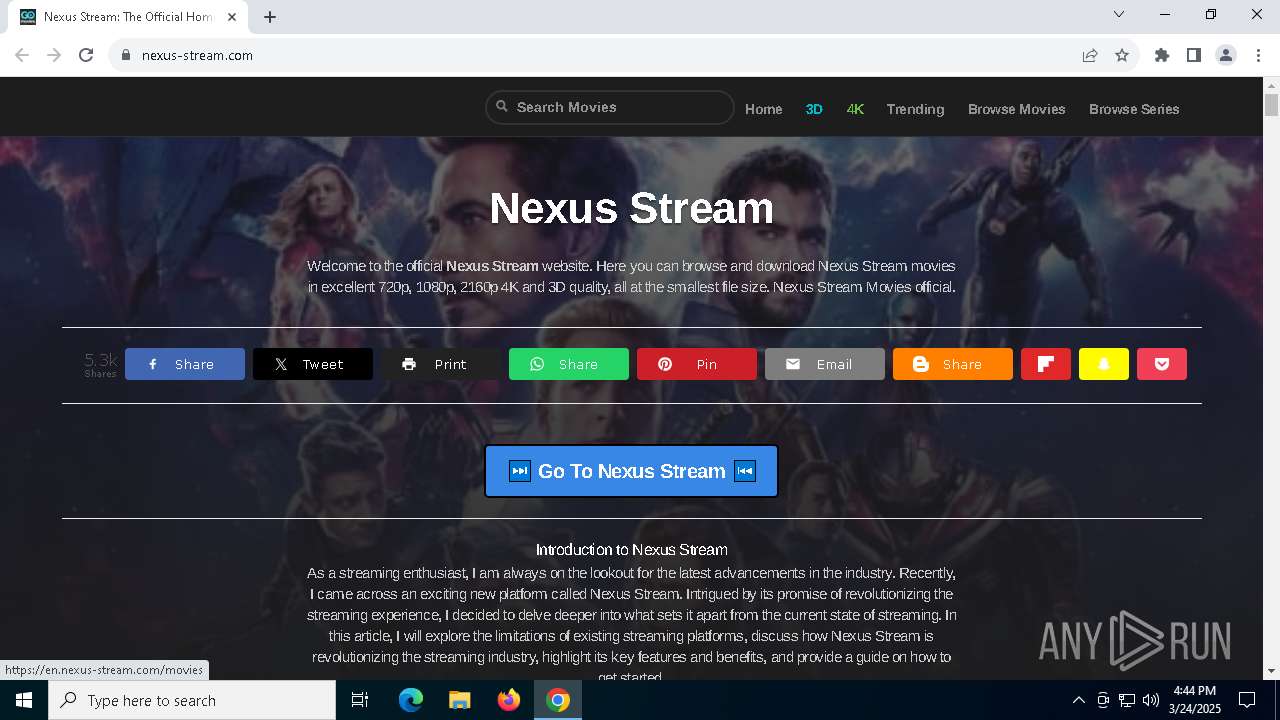The width and height of the screenshot is (1280, 720).
Task: Click the X Tweet share button
Action: coord(313,364)
